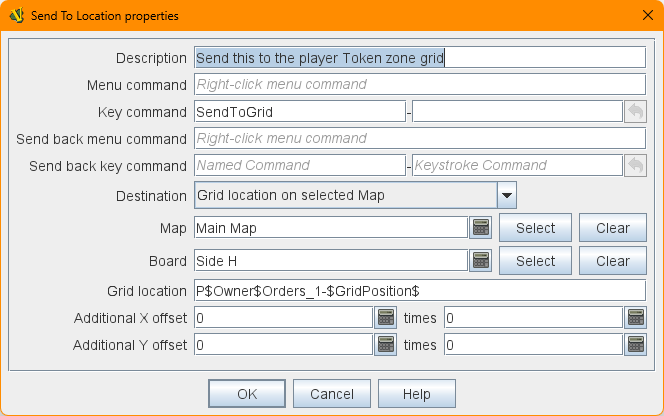Open calculator icon beside Map field
This screenshot has height=416, width=664.
pos(481,228)
